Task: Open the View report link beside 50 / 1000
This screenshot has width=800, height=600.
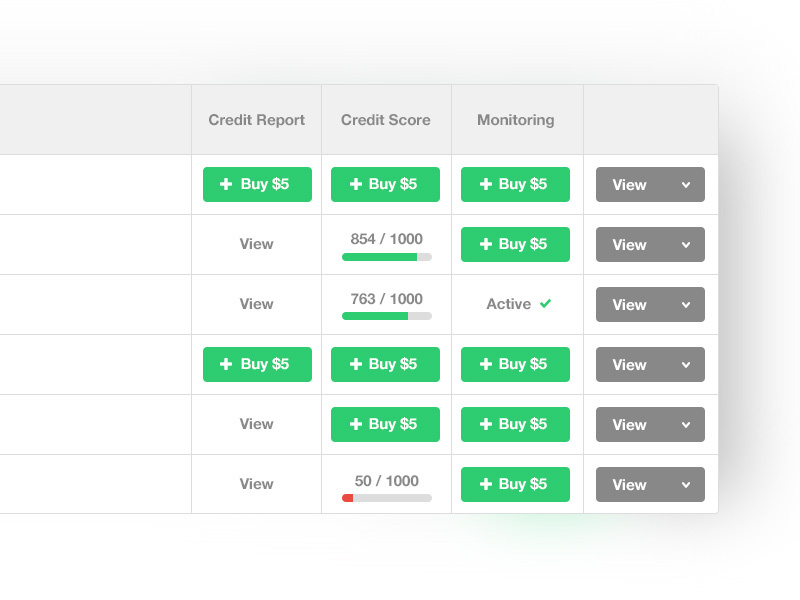Action: 256,484
